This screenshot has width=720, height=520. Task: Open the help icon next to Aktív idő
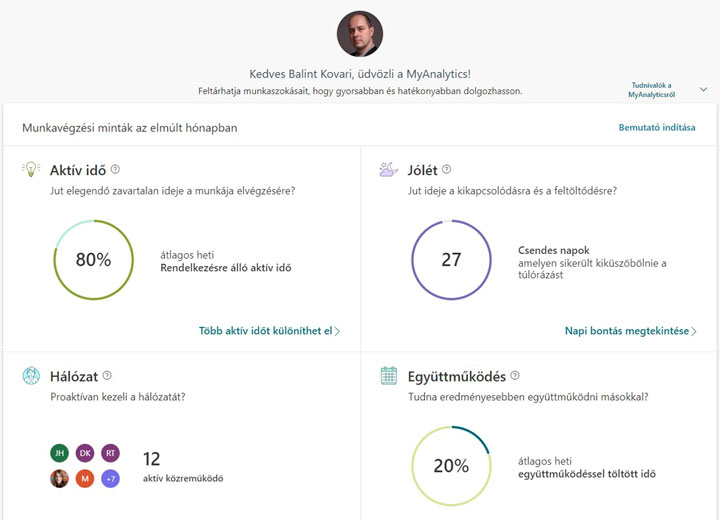click(115, 169)
